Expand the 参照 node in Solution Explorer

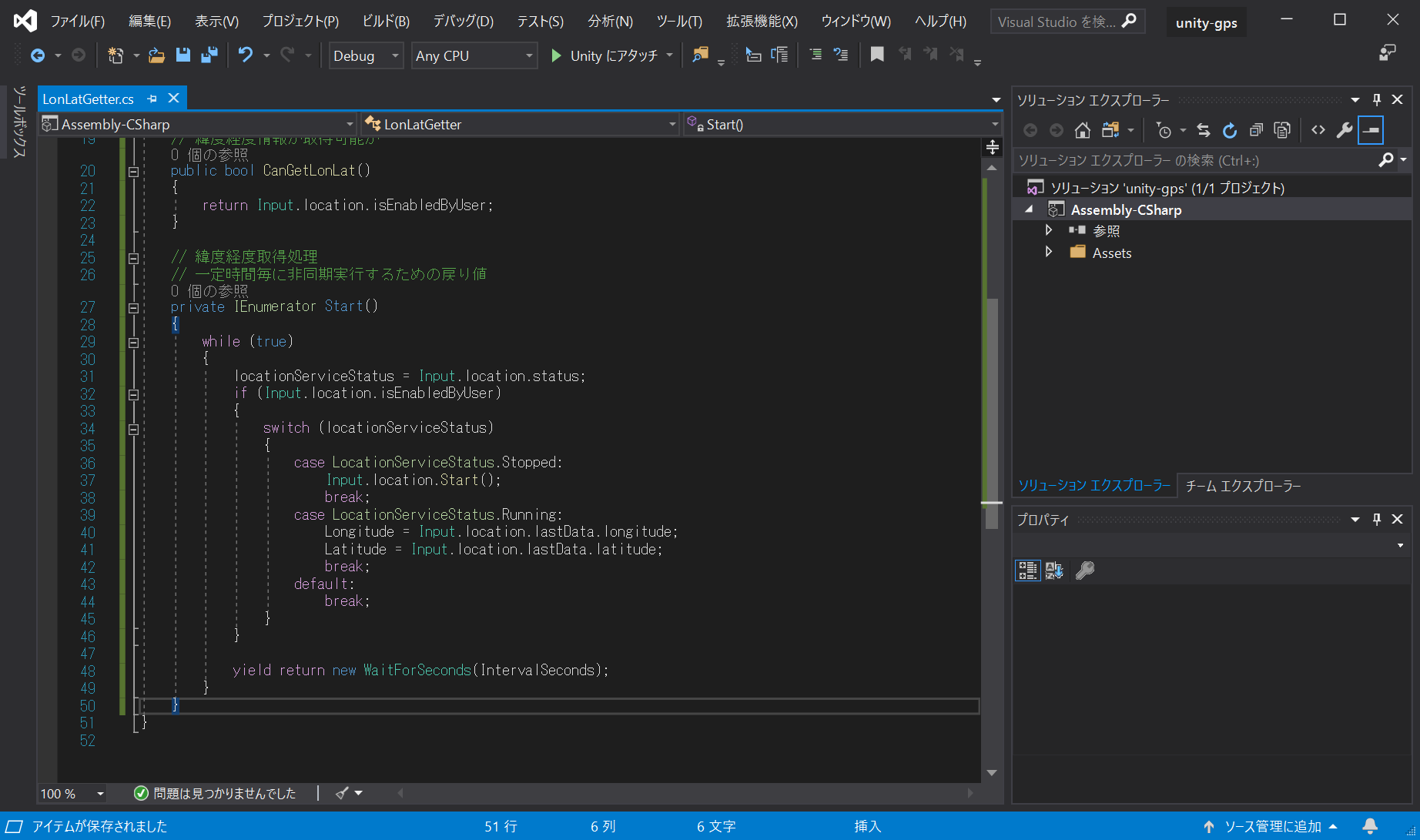coord(1048,230)
